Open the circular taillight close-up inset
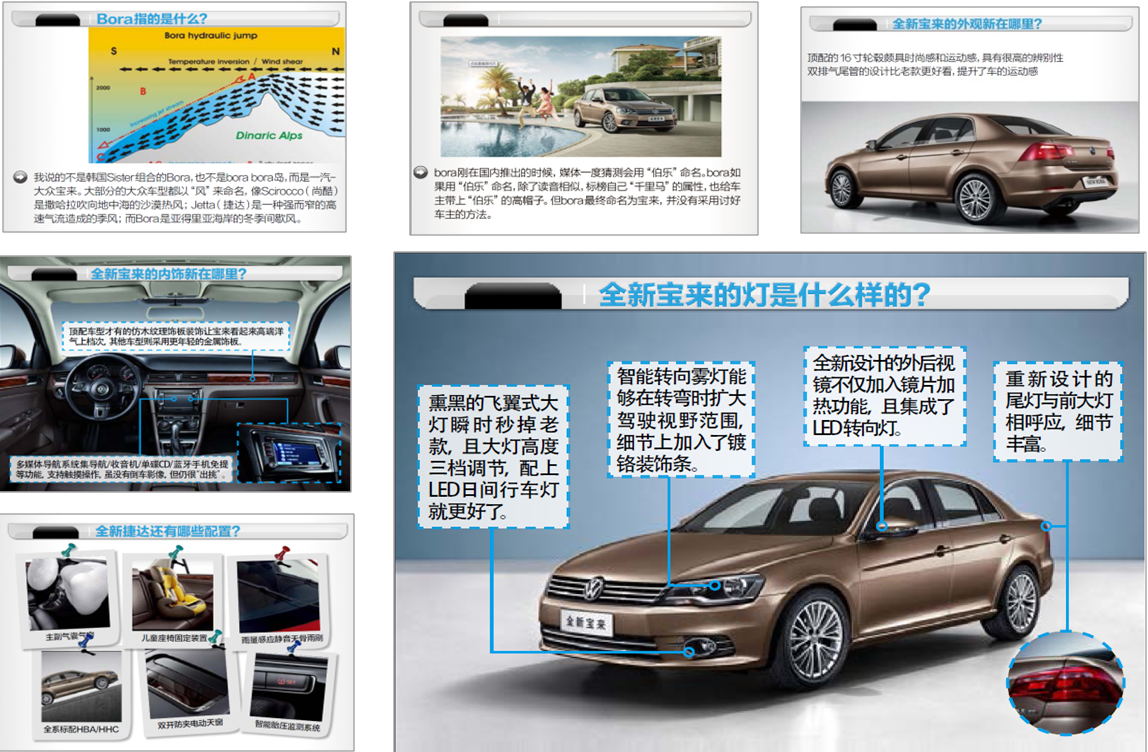Screen dimensions: 1148x752 [x=1065, y=682]
